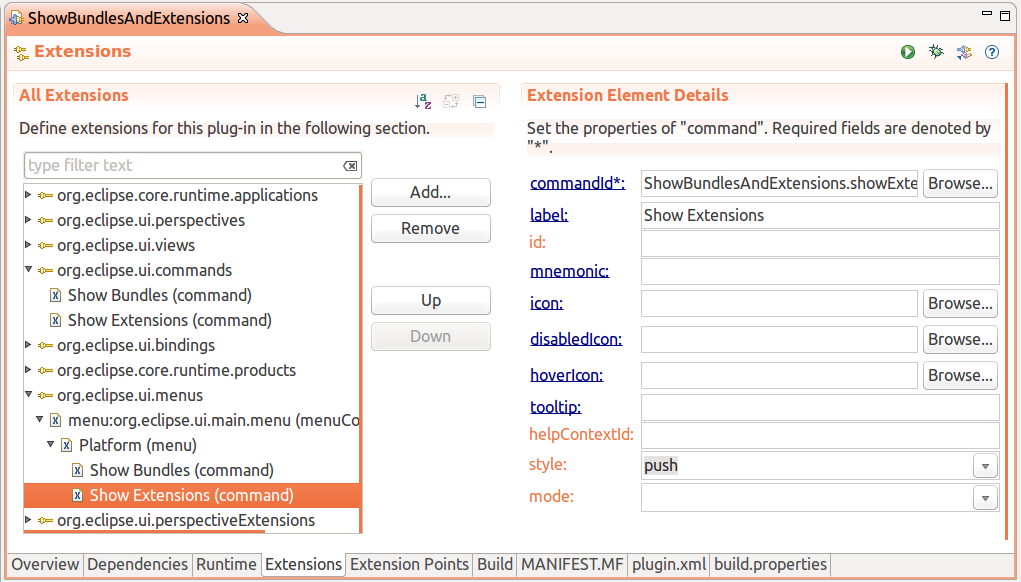This screenshot has width=1021, height=582.
Task: Expand the org.eclipse.ui.views node
Action: pos(28,245)
